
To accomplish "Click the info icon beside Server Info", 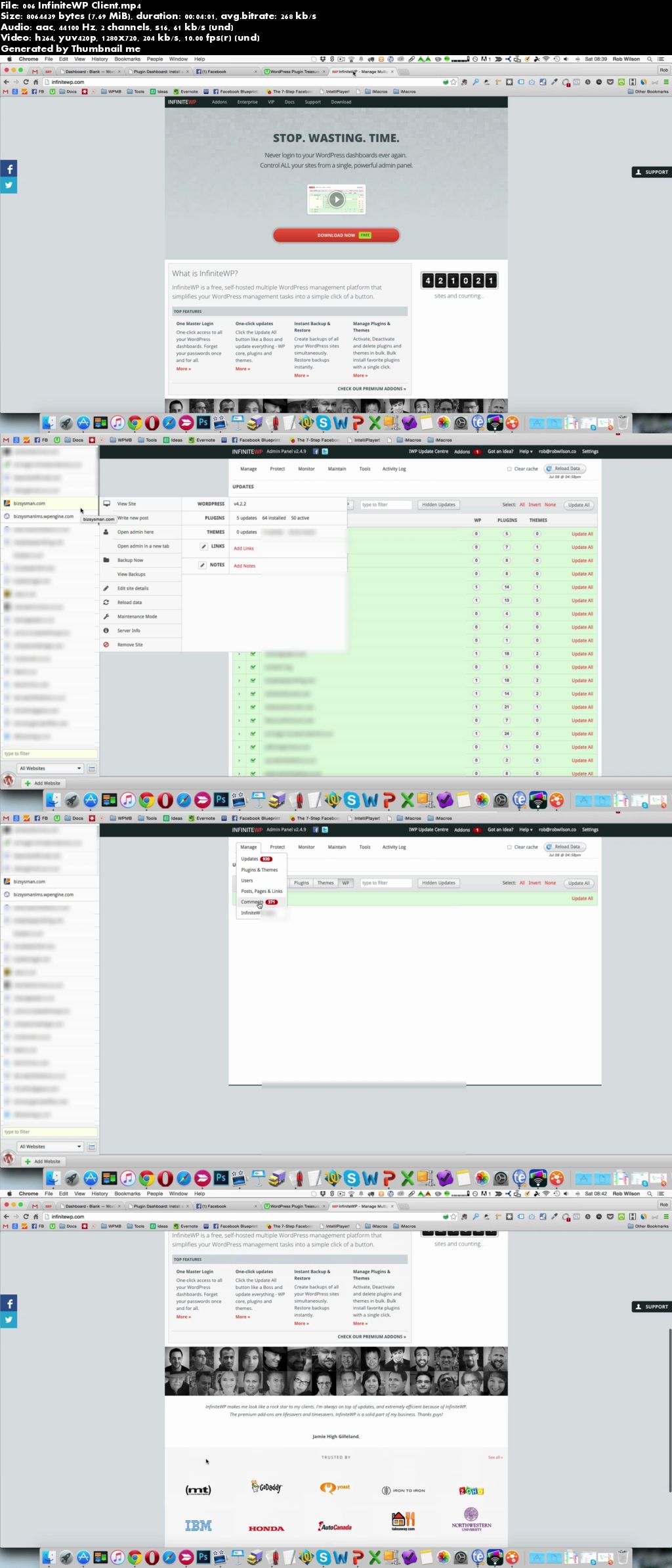I will pos(106,630).
